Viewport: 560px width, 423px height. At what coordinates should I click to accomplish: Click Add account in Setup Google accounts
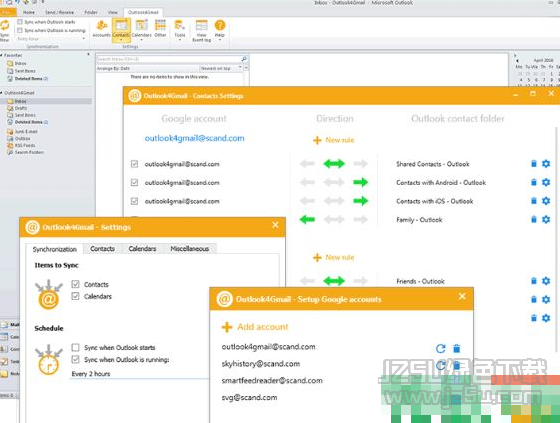[255, 327]
